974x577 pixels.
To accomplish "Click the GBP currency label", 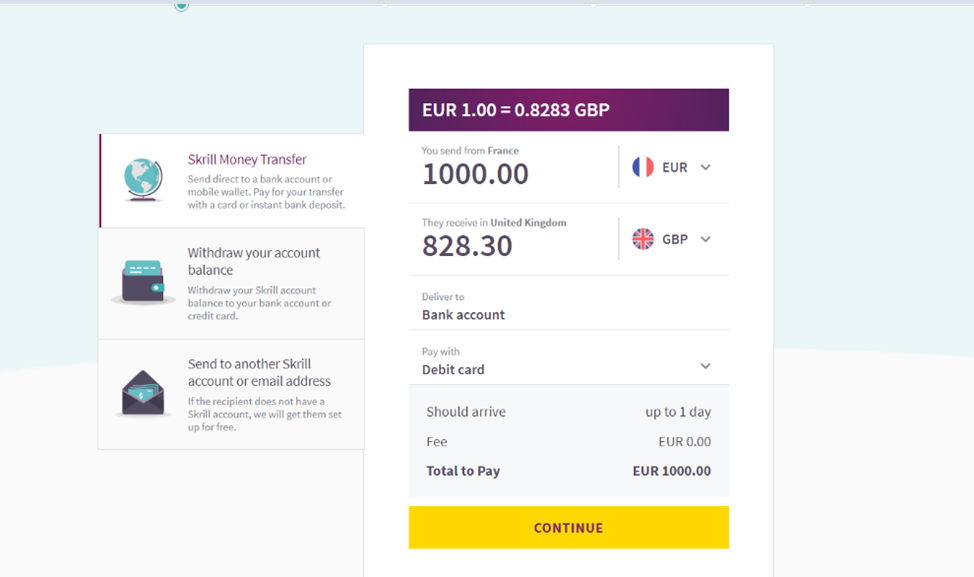I will pos(675,239).
